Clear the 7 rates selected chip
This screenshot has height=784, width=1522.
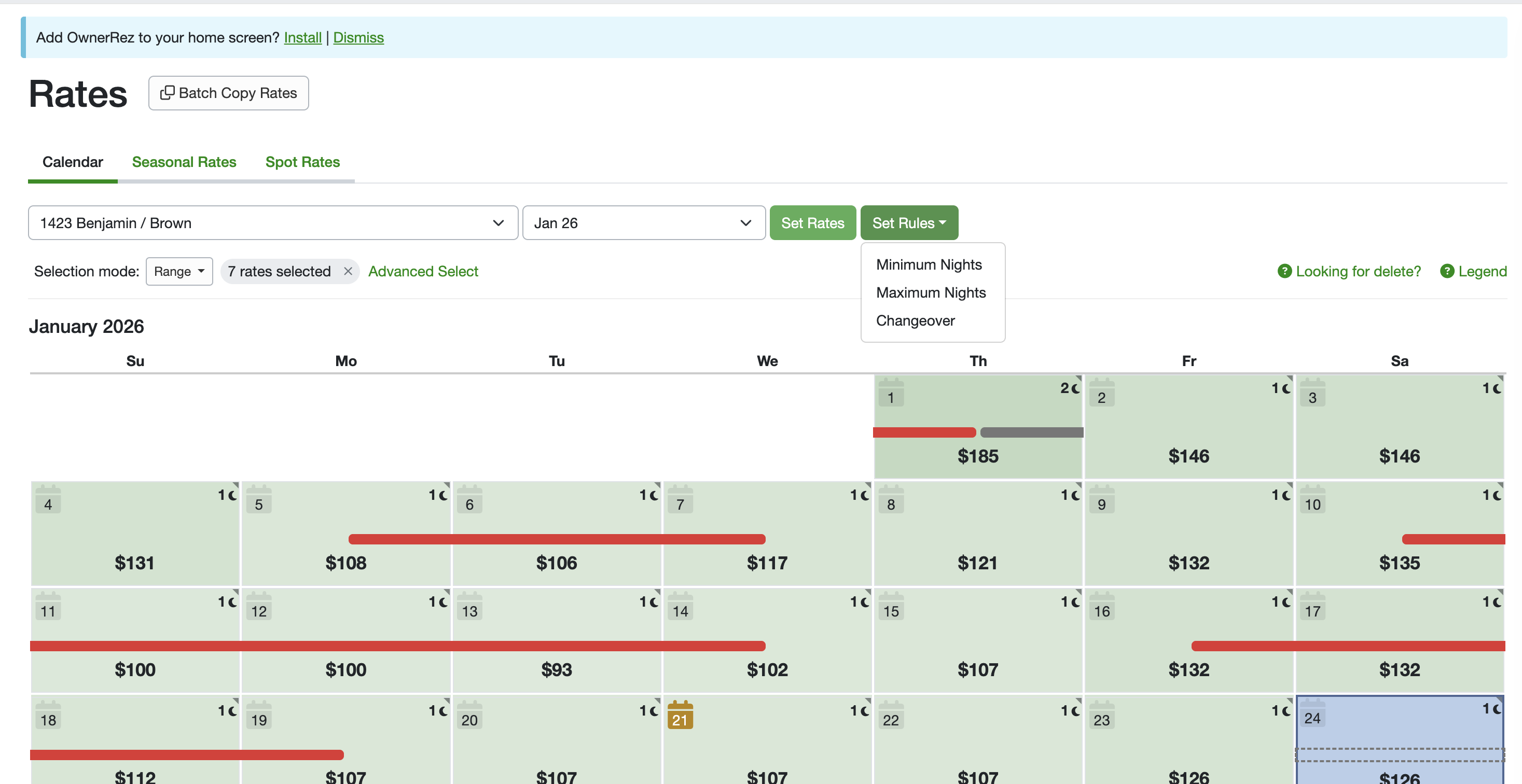(348, 271)
